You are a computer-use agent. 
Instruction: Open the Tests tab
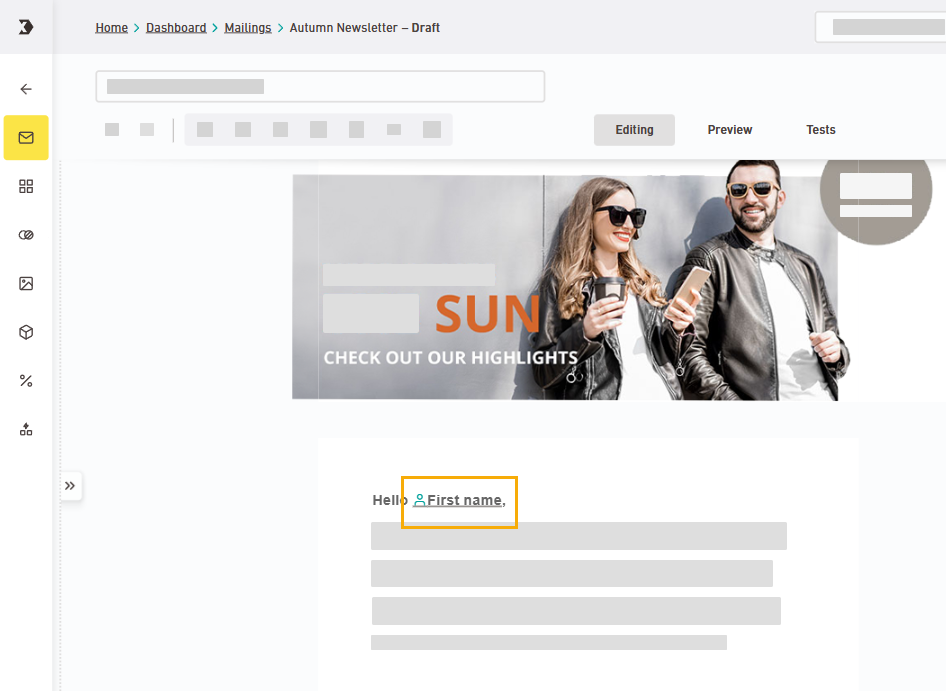821,130
